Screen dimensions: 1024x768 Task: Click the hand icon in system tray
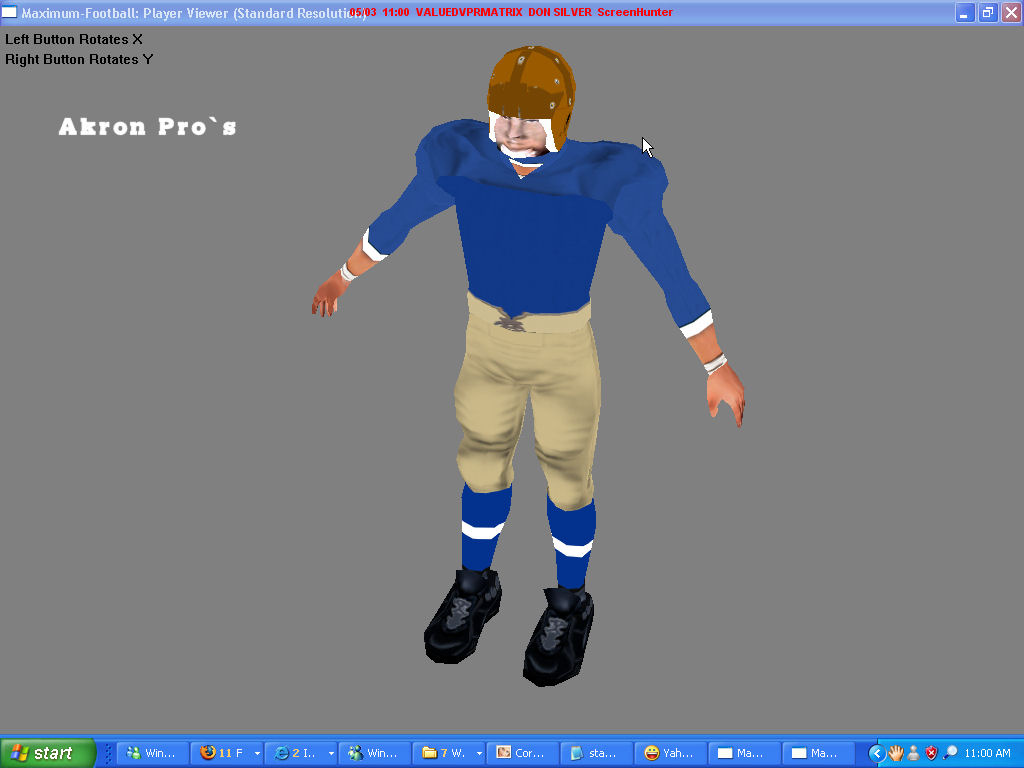[x=895, y=754]
